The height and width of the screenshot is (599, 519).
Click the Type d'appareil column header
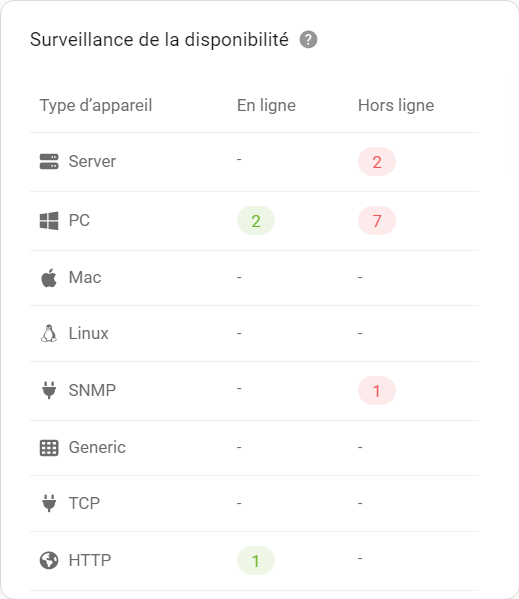[x=96, y=105]
